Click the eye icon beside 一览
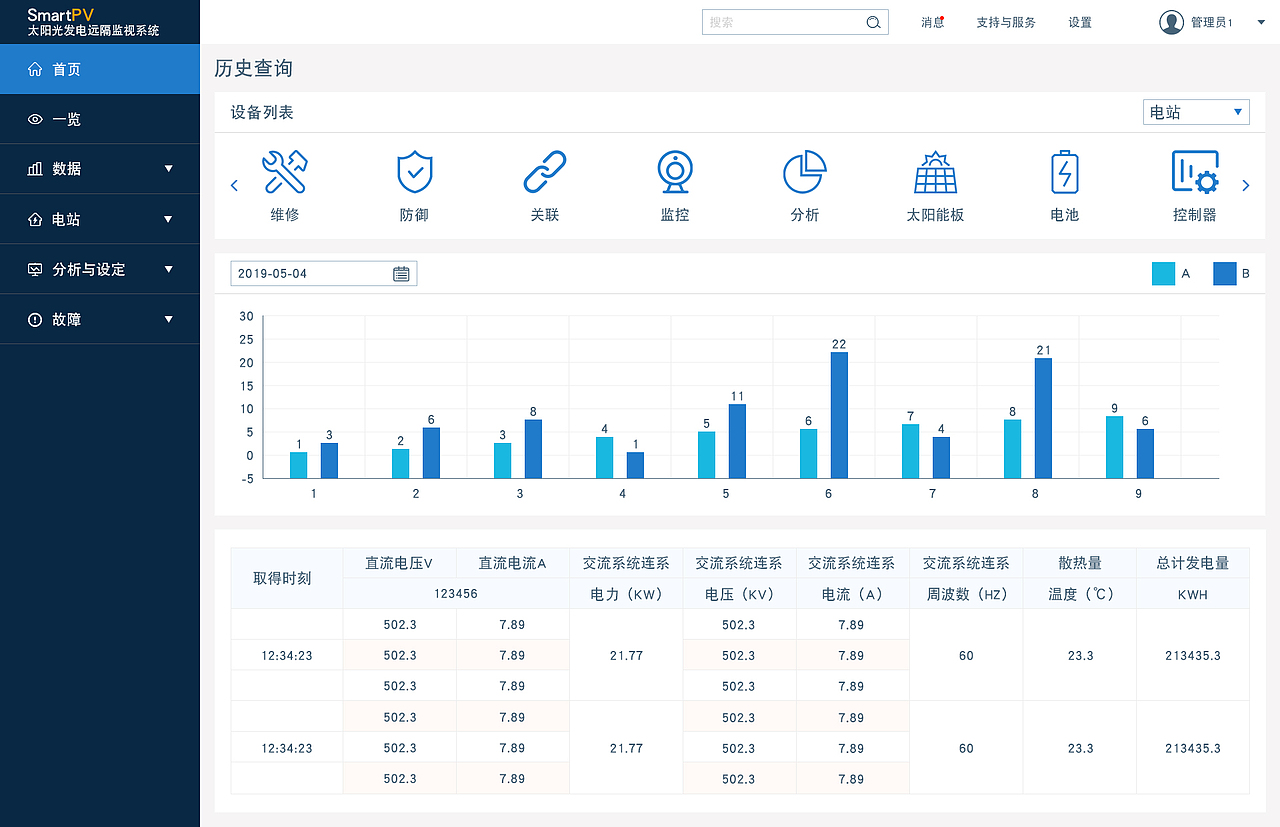1280x827 pixels. [36, 119]
